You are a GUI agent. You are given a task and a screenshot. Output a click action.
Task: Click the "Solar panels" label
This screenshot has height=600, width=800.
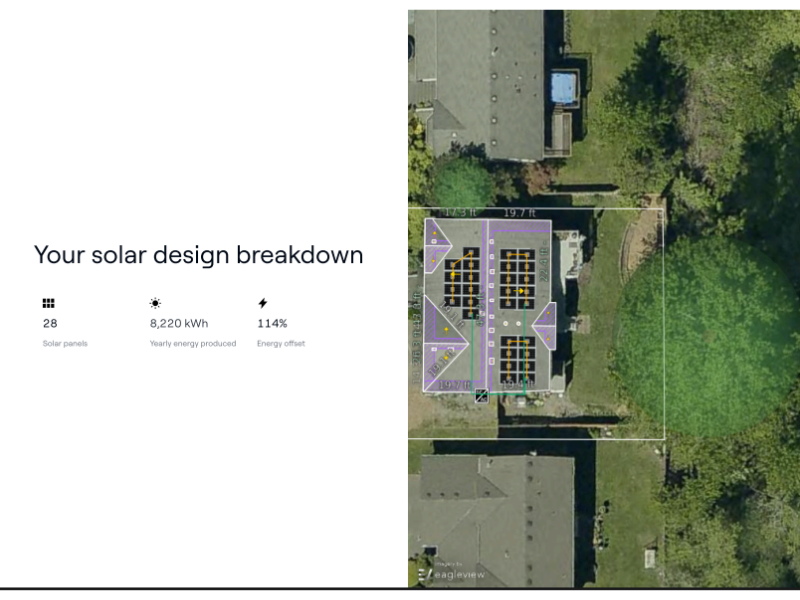65,344
